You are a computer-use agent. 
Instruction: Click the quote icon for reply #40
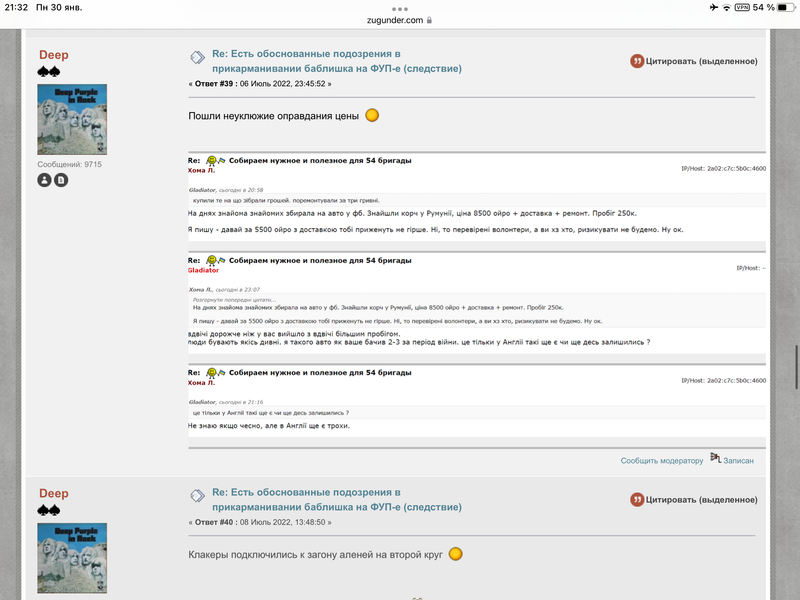point(637,499)
